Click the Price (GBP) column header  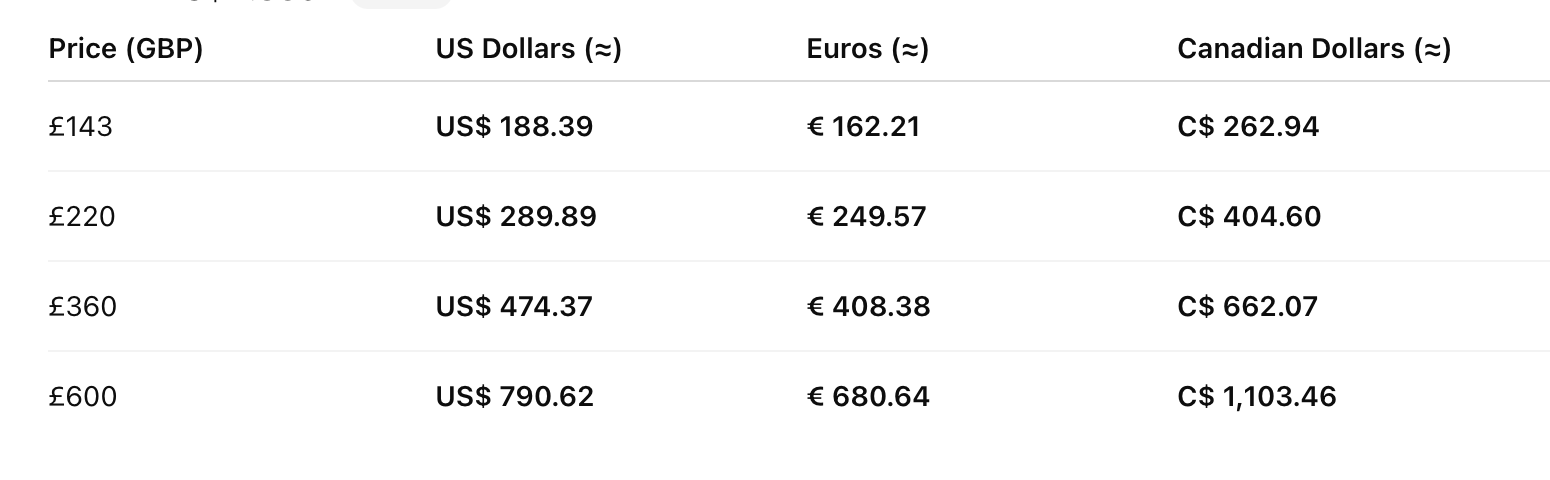[126, 49]
